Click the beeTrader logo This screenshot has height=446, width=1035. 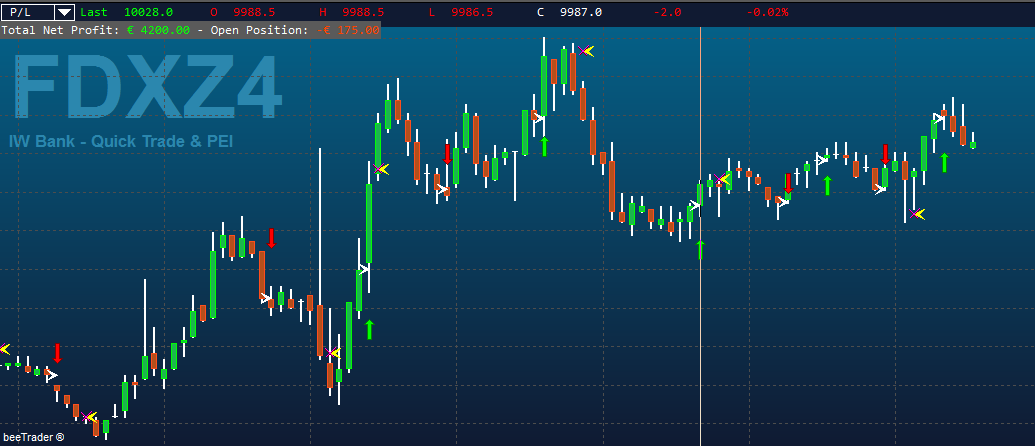[x=34, y=437]
